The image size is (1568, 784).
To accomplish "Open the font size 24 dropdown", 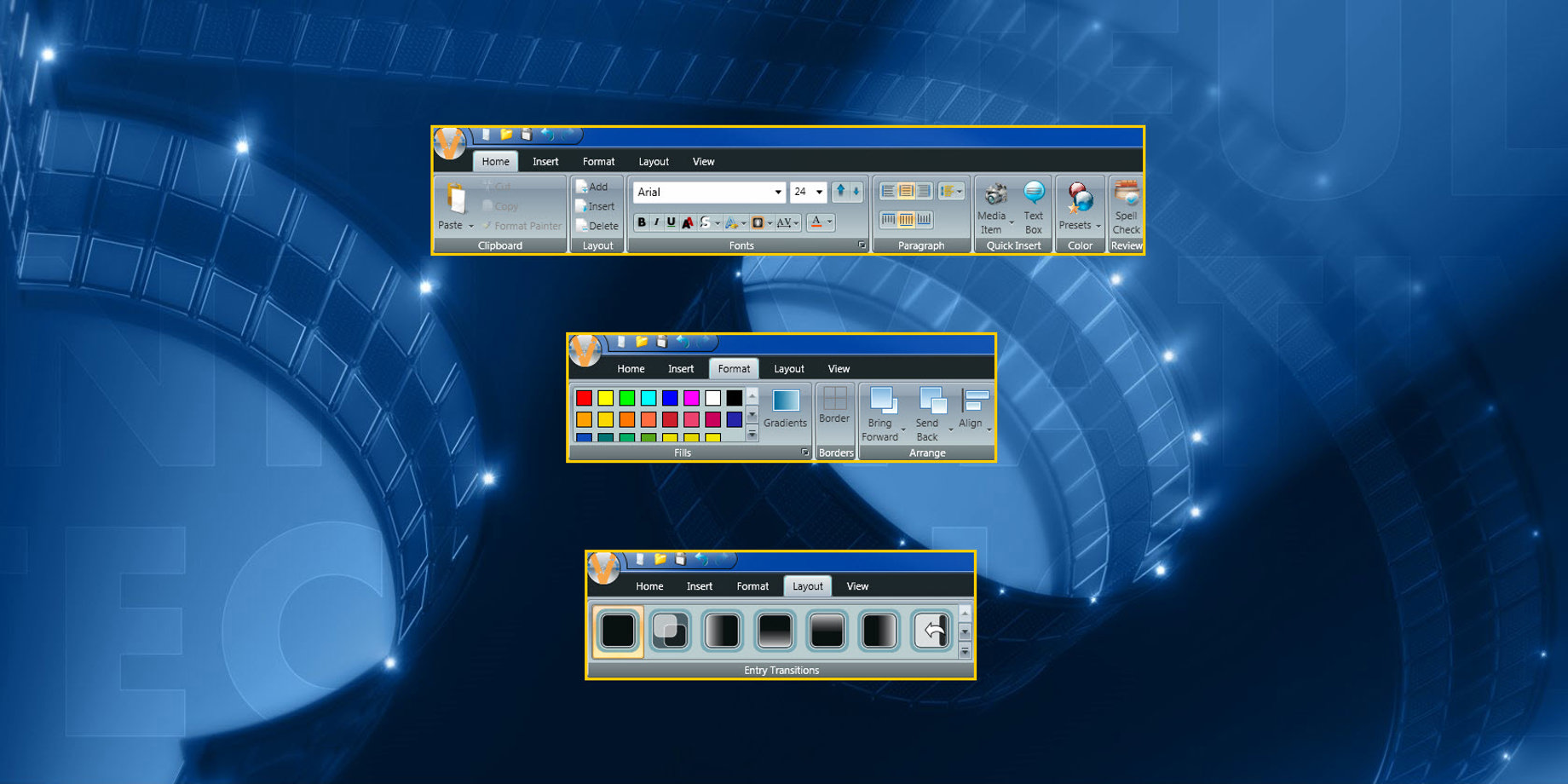I will (x=819, y=193).
